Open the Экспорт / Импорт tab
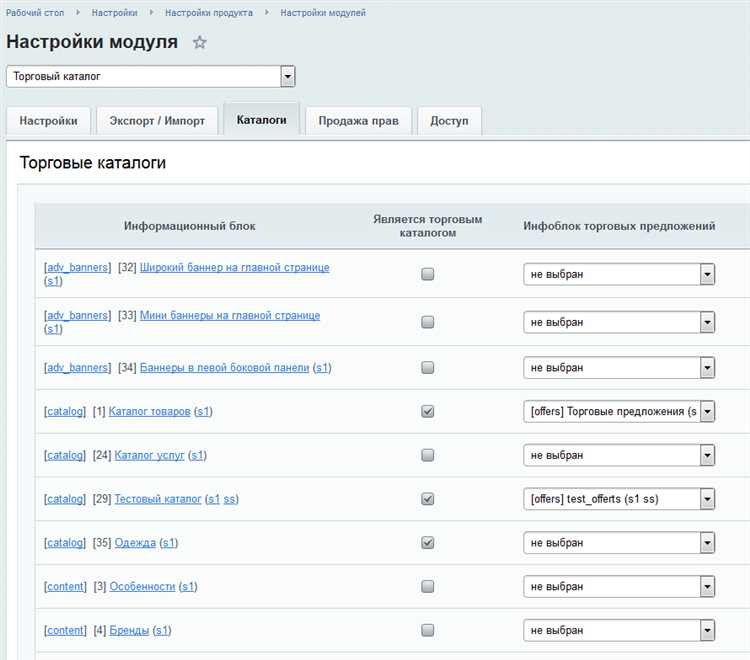The height and width of the screenshot is (660, 750). click(x=157, y=121)
